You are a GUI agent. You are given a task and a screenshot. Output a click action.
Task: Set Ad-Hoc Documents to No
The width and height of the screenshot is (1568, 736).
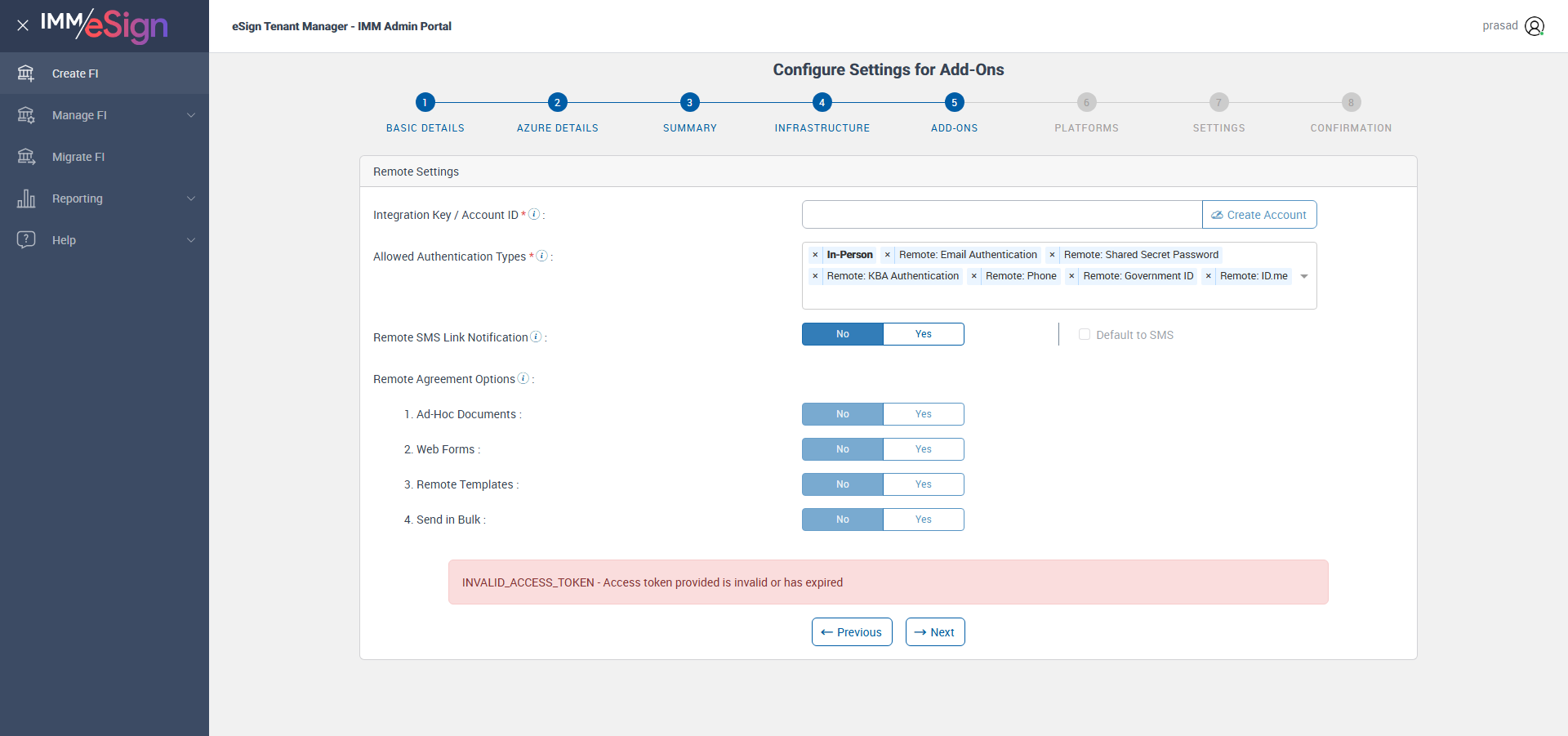[843, 414]
